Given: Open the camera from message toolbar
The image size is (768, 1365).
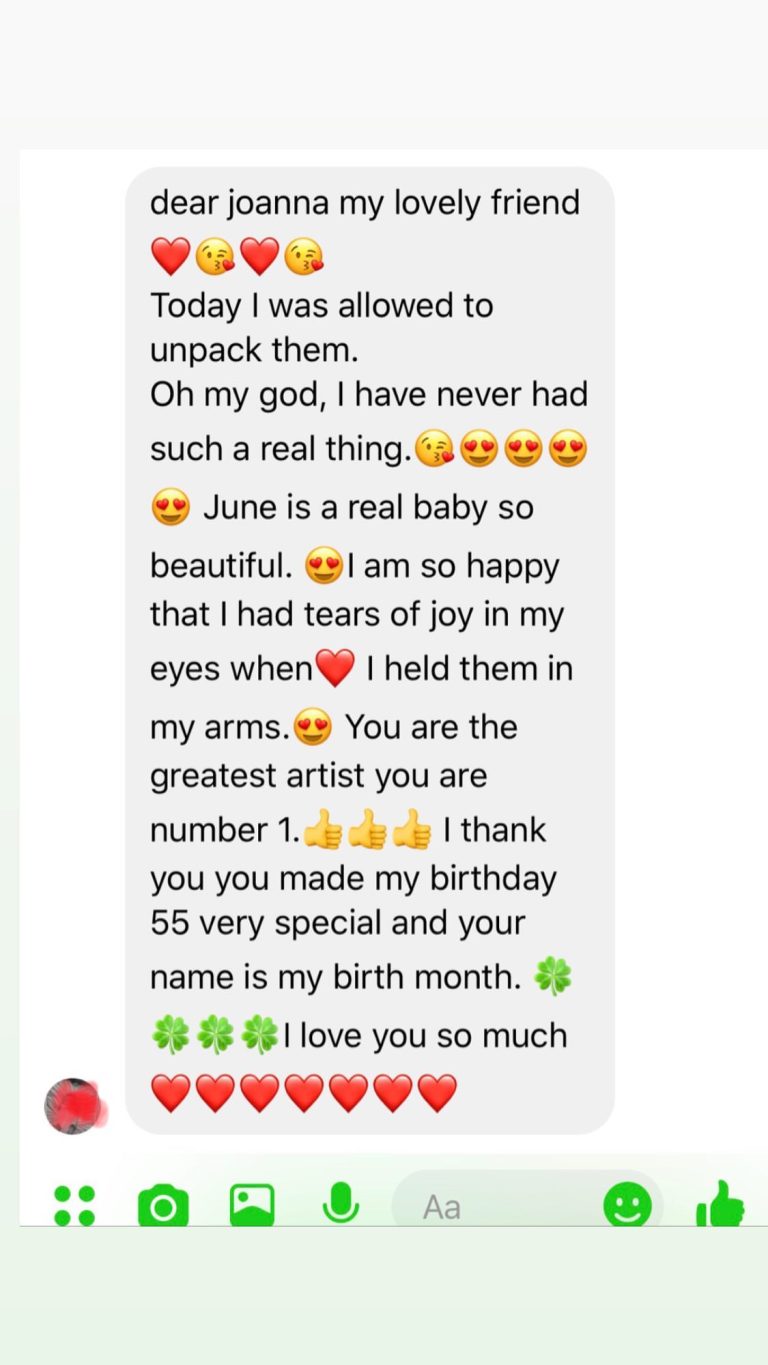Looking at the screenshot, I should pyautogui.click(x=163, y=1205).
